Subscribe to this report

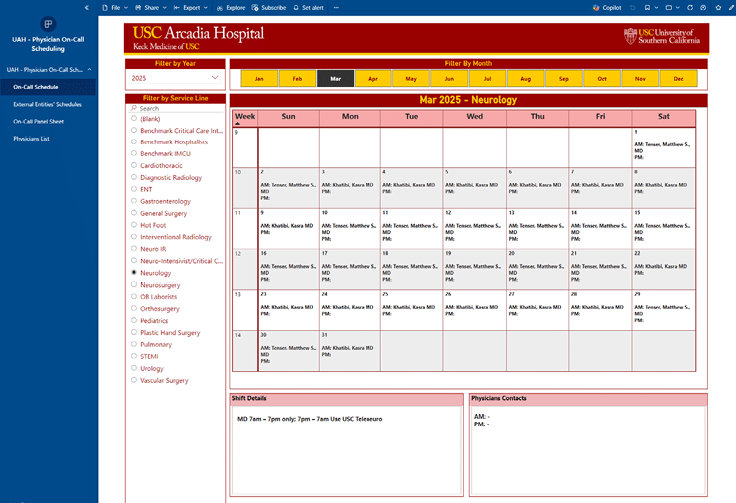pos(268,7)
